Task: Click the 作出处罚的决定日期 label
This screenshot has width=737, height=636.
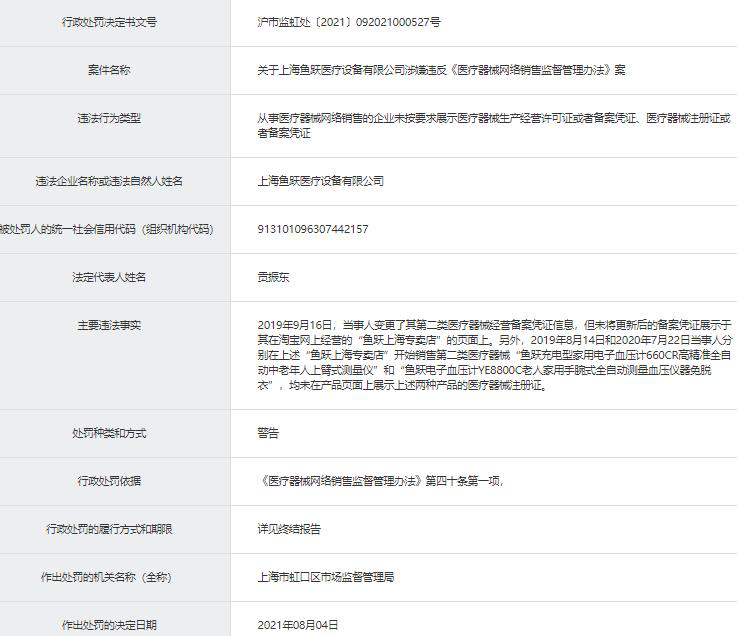Action: coord(109,625)
